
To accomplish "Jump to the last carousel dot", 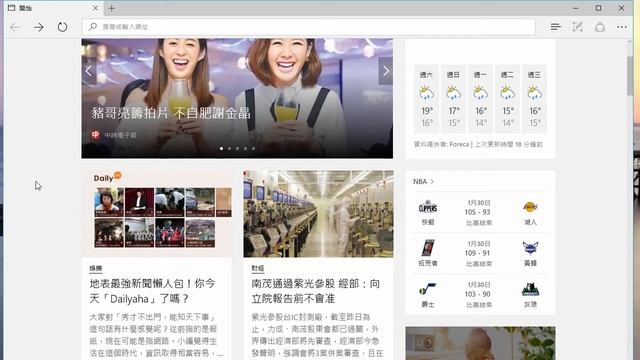I will pos(253,149).
